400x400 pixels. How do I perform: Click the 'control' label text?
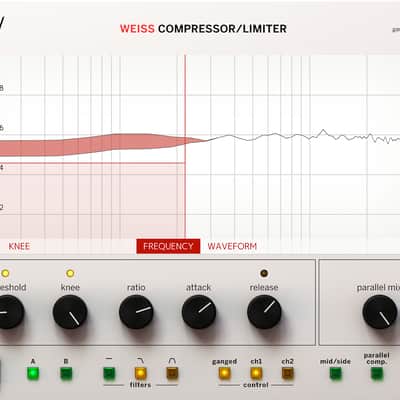256,385
